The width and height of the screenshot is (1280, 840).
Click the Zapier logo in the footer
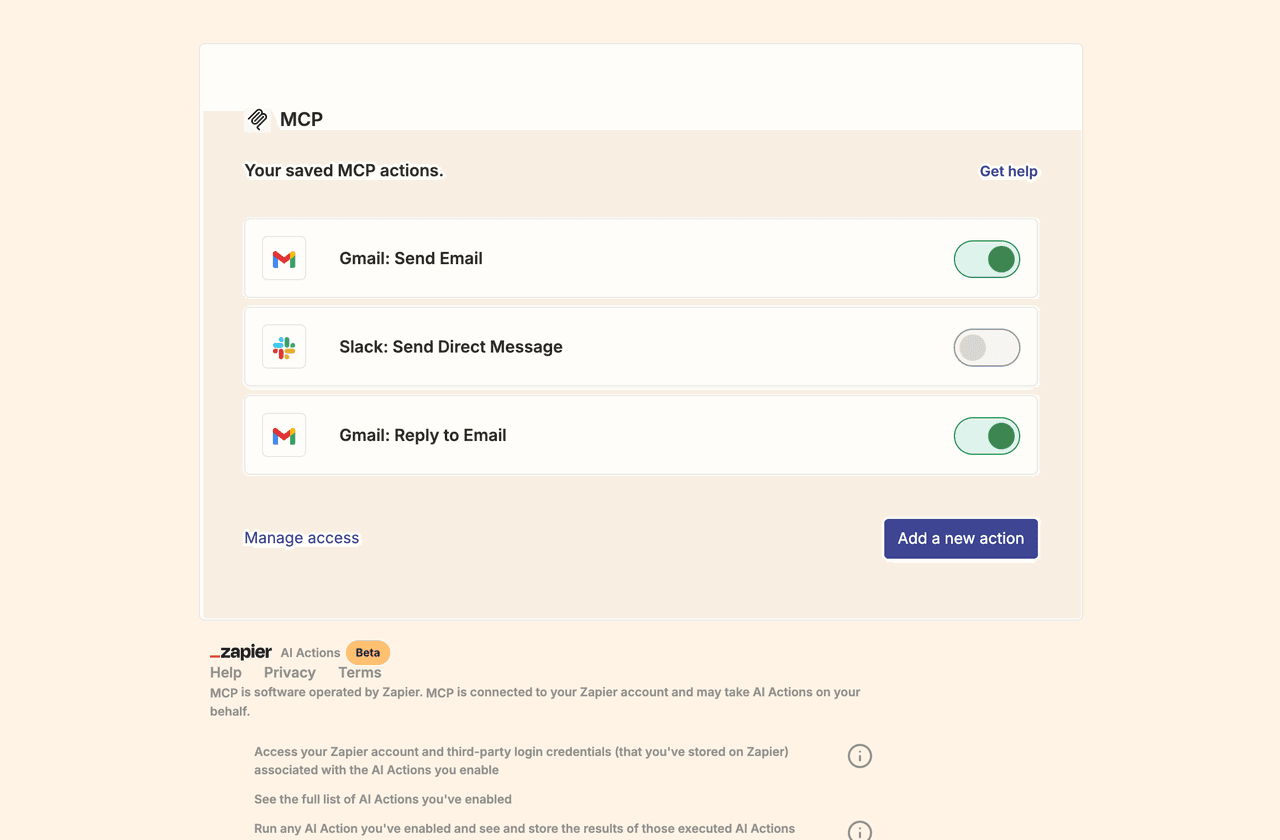point(241,652)
